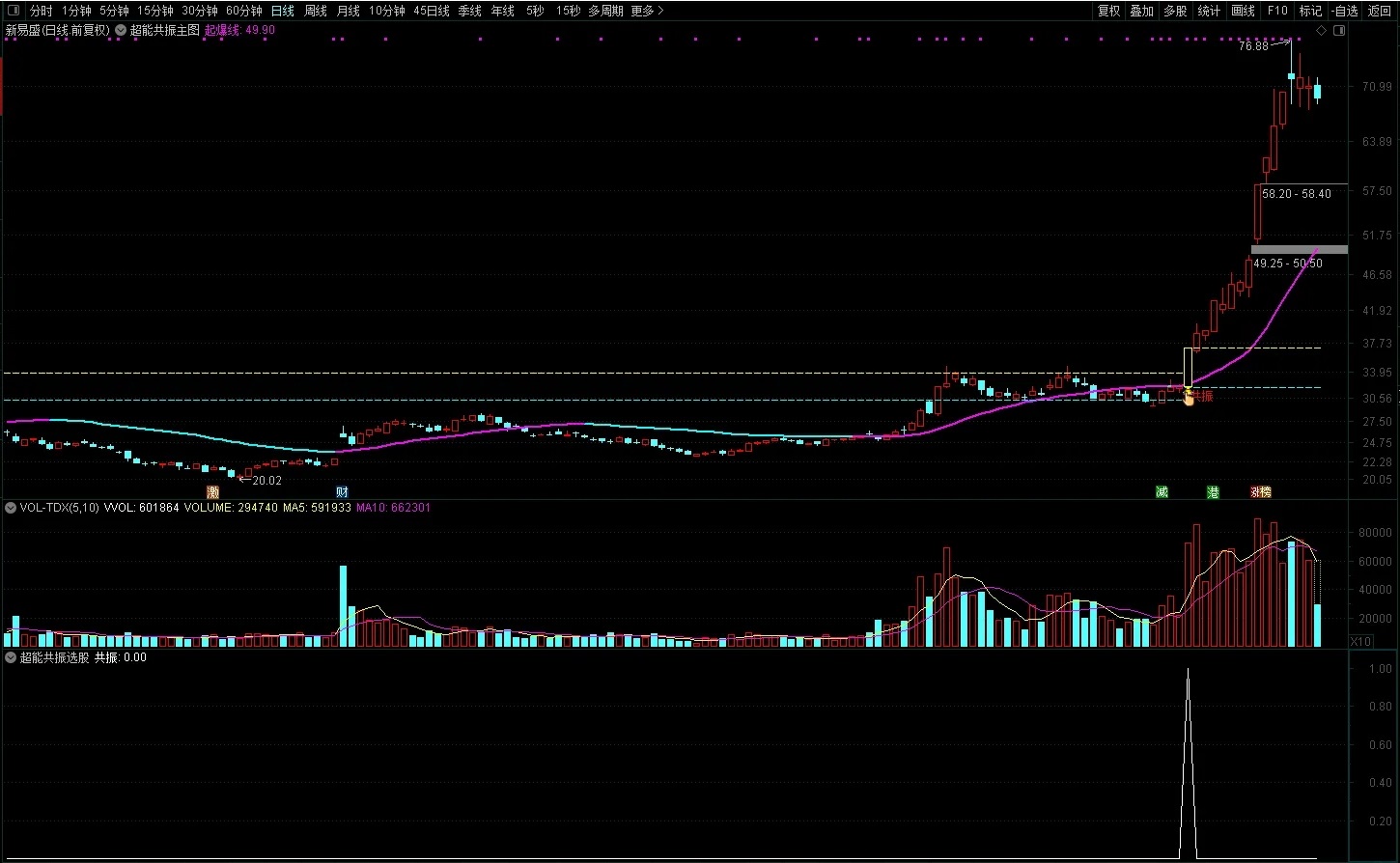Switch to 日线 daily chart
The width and height of the screenshot is (1400, 863).
tap(282, 11)
